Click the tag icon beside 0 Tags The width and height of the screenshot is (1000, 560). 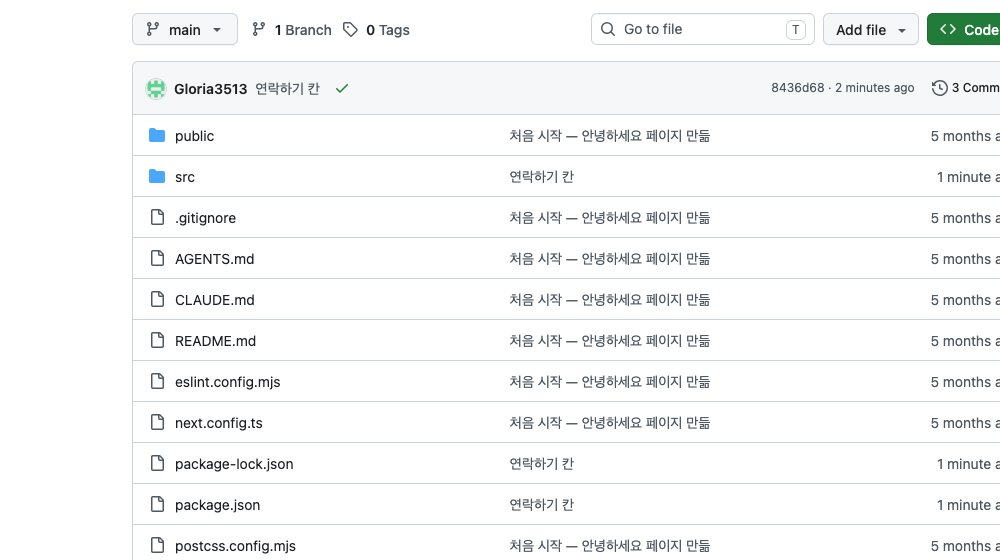coord(350,29)
